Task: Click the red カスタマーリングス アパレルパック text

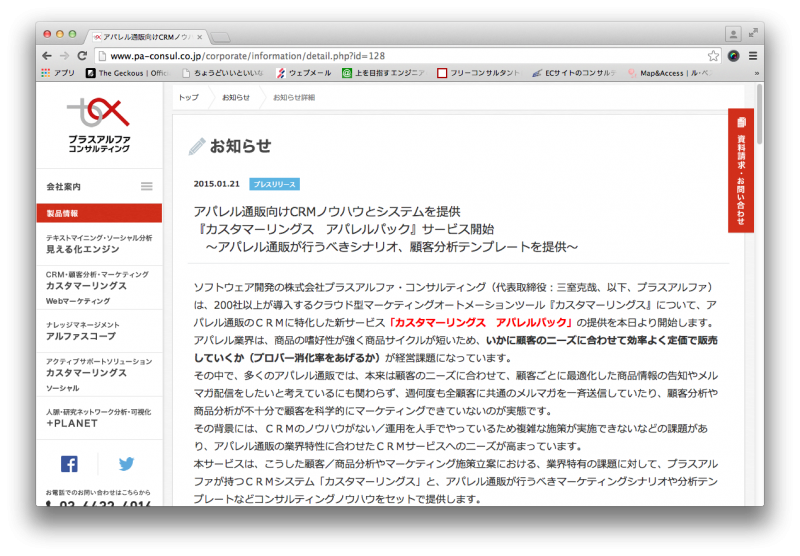Action: 480,322
